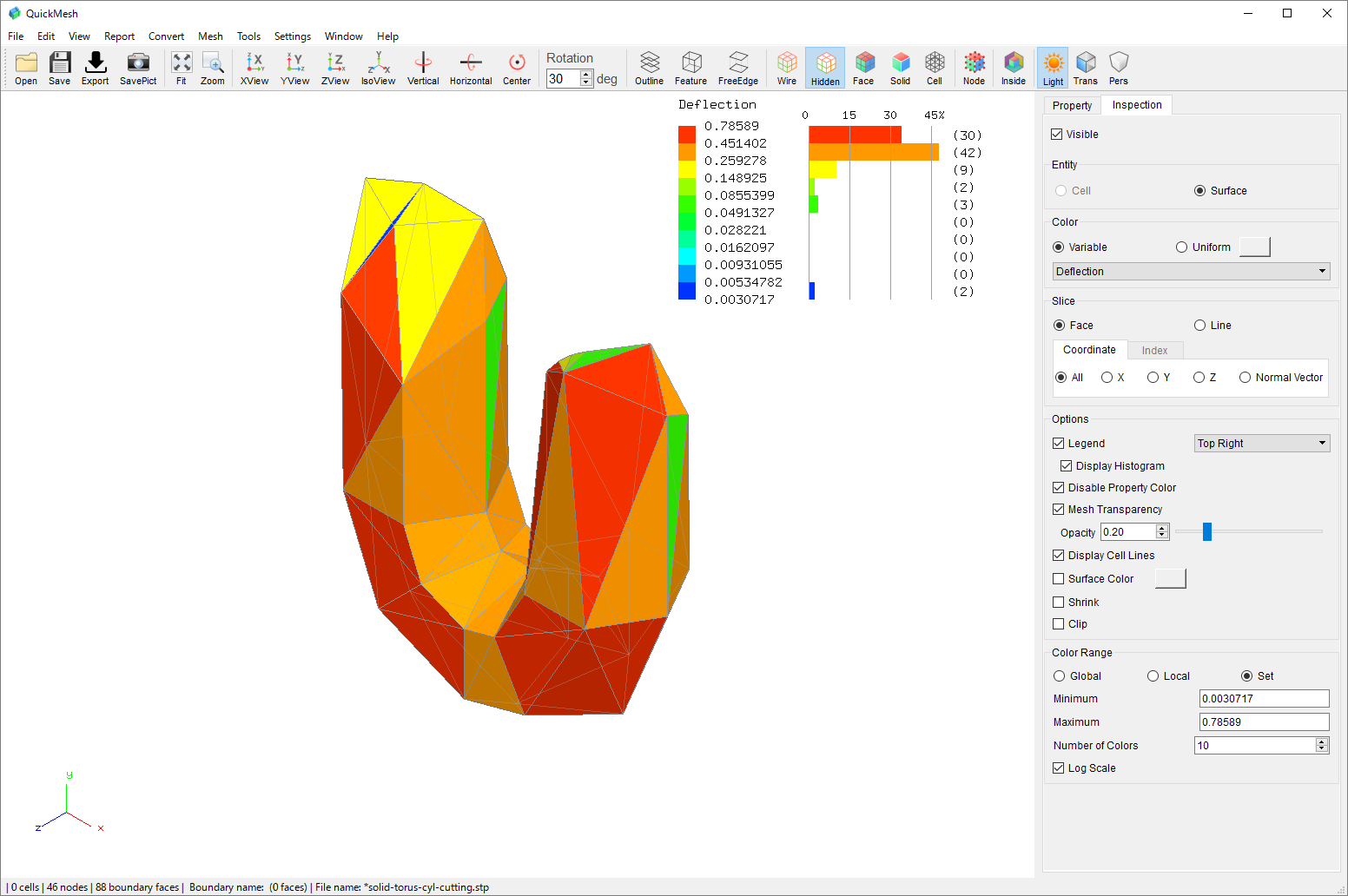The image size is (1348, 896).
Task: Click the Uniform color swatch
Action: click(x=1254, y=247)
